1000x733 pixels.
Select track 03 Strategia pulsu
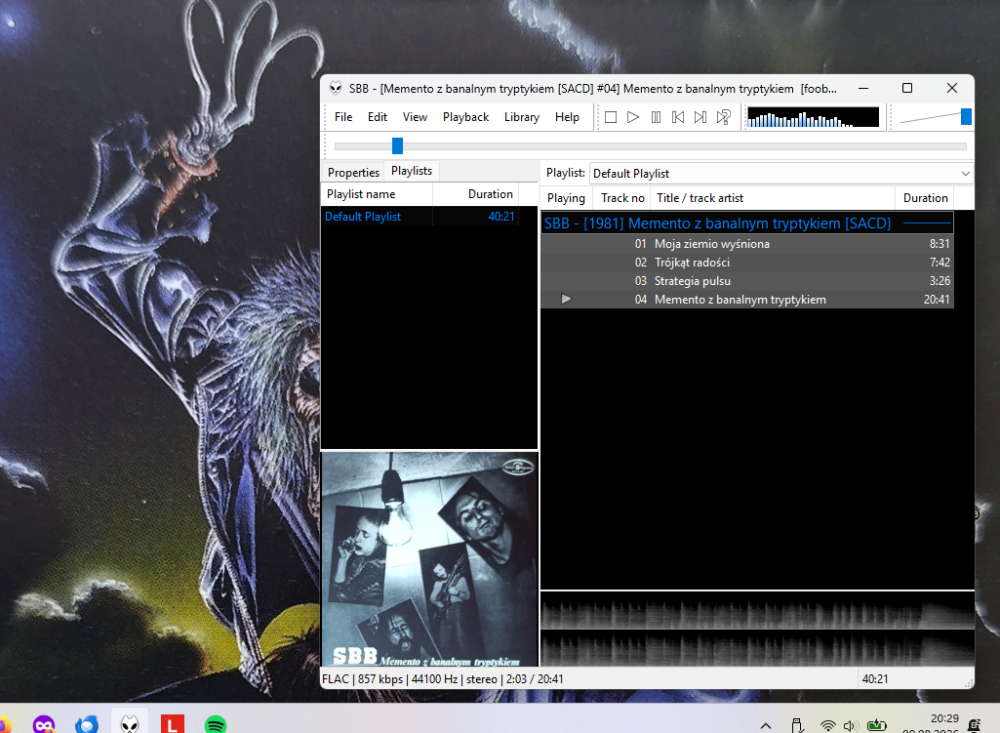(x=747, y=281)
